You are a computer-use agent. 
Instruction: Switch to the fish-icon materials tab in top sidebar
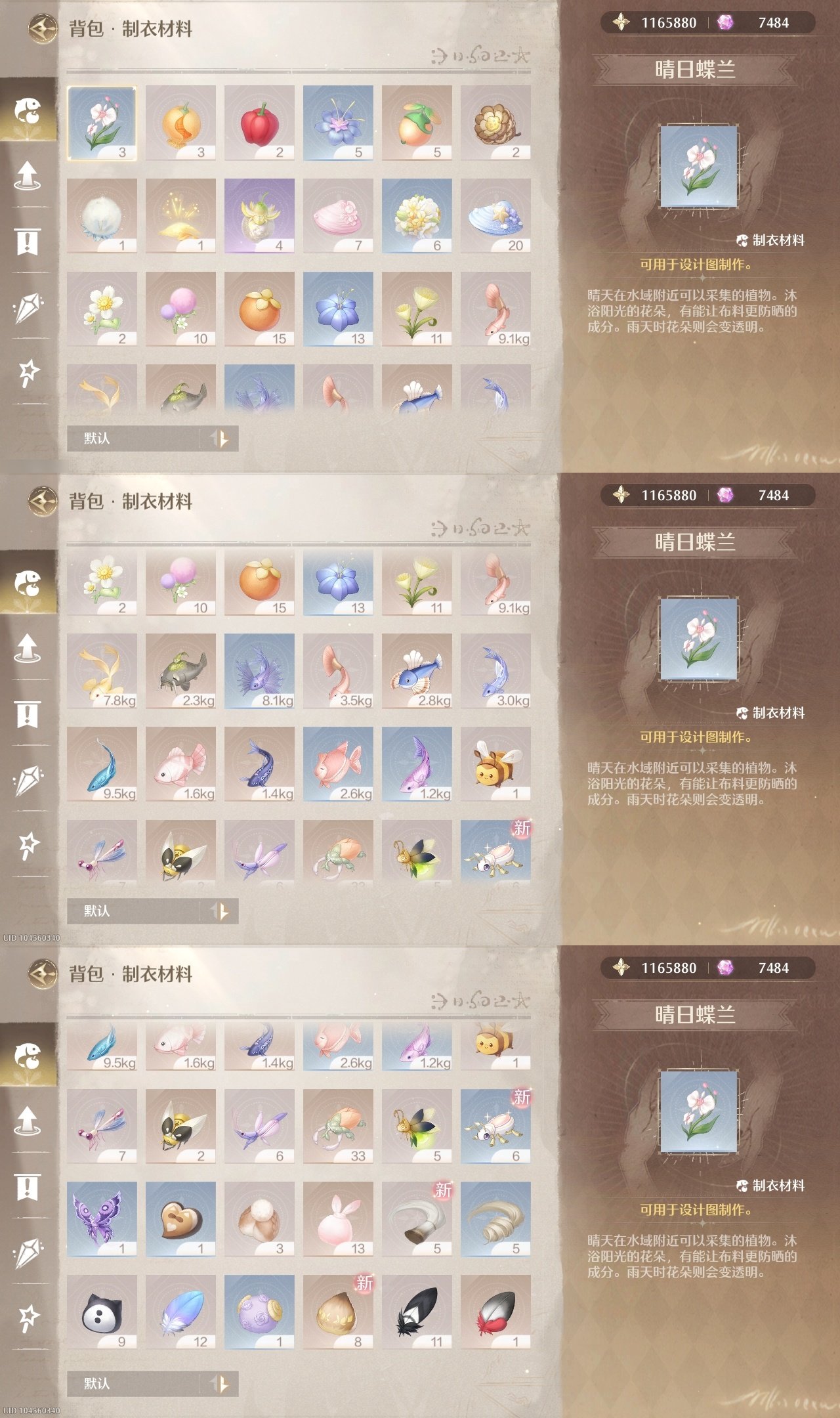point(28,110)
